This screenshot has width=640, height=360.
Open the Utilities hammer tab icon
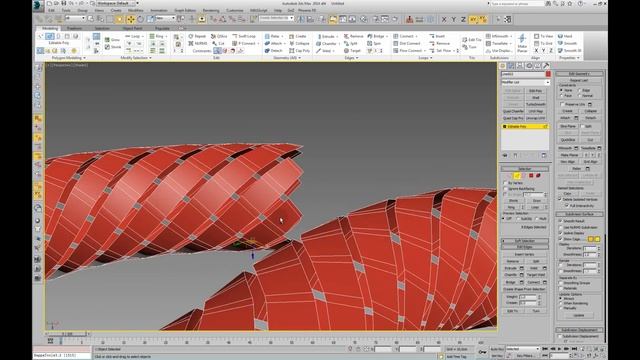pos(546,66)
